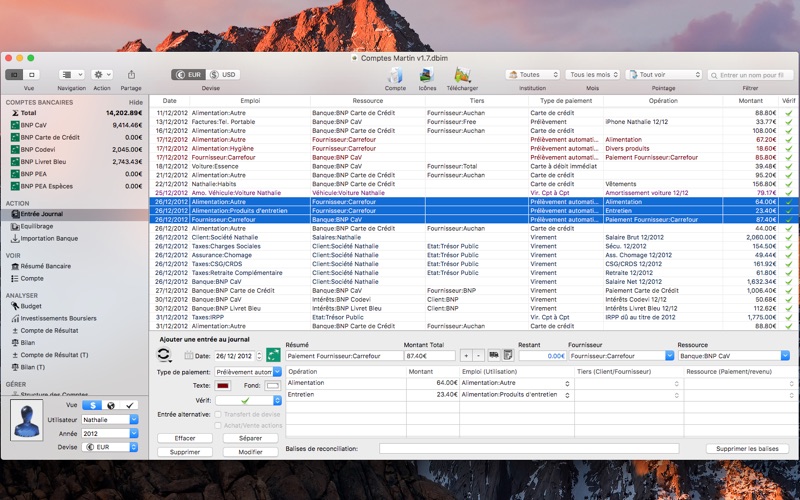The height and width of the screenshot is (500, 800).
Task: Open the Icônes toolbar icon
Action: (427, 75)
